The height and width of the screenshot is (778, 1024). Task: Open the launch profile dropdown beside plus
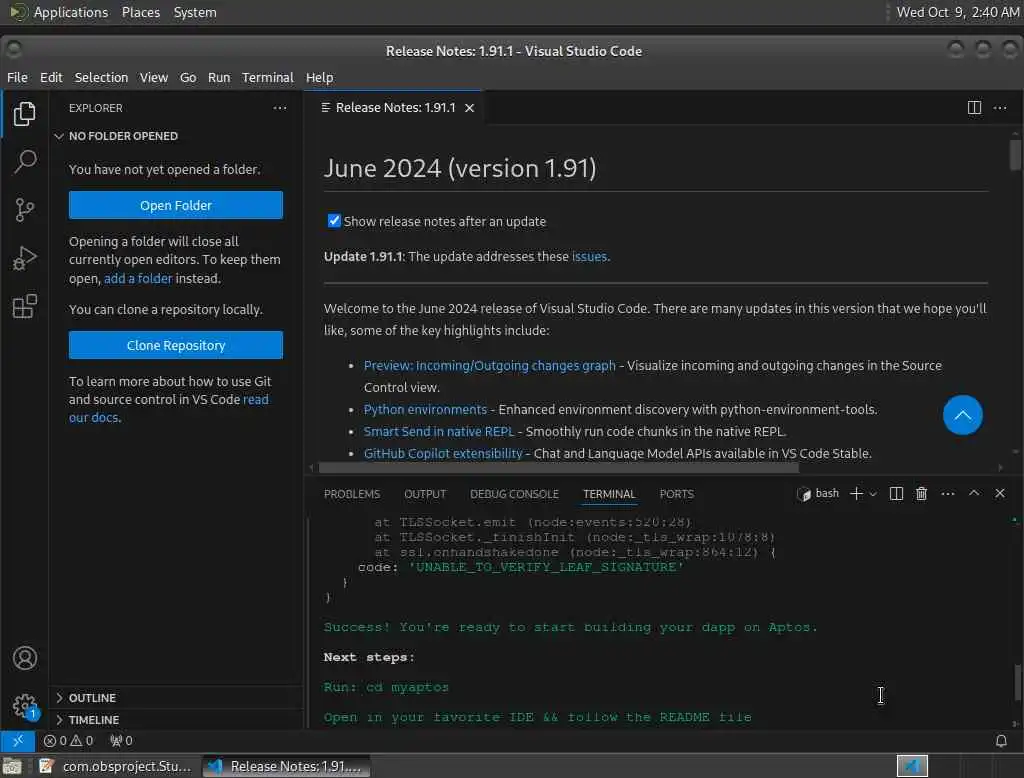[872, 493]
